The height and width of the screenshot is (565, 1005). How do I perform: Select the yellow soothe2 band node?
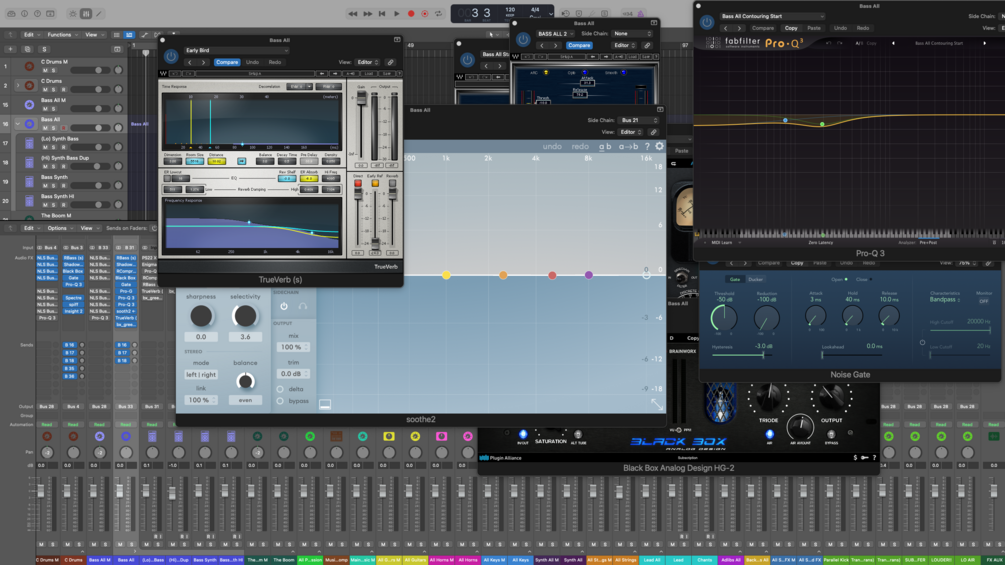point(446,275)
